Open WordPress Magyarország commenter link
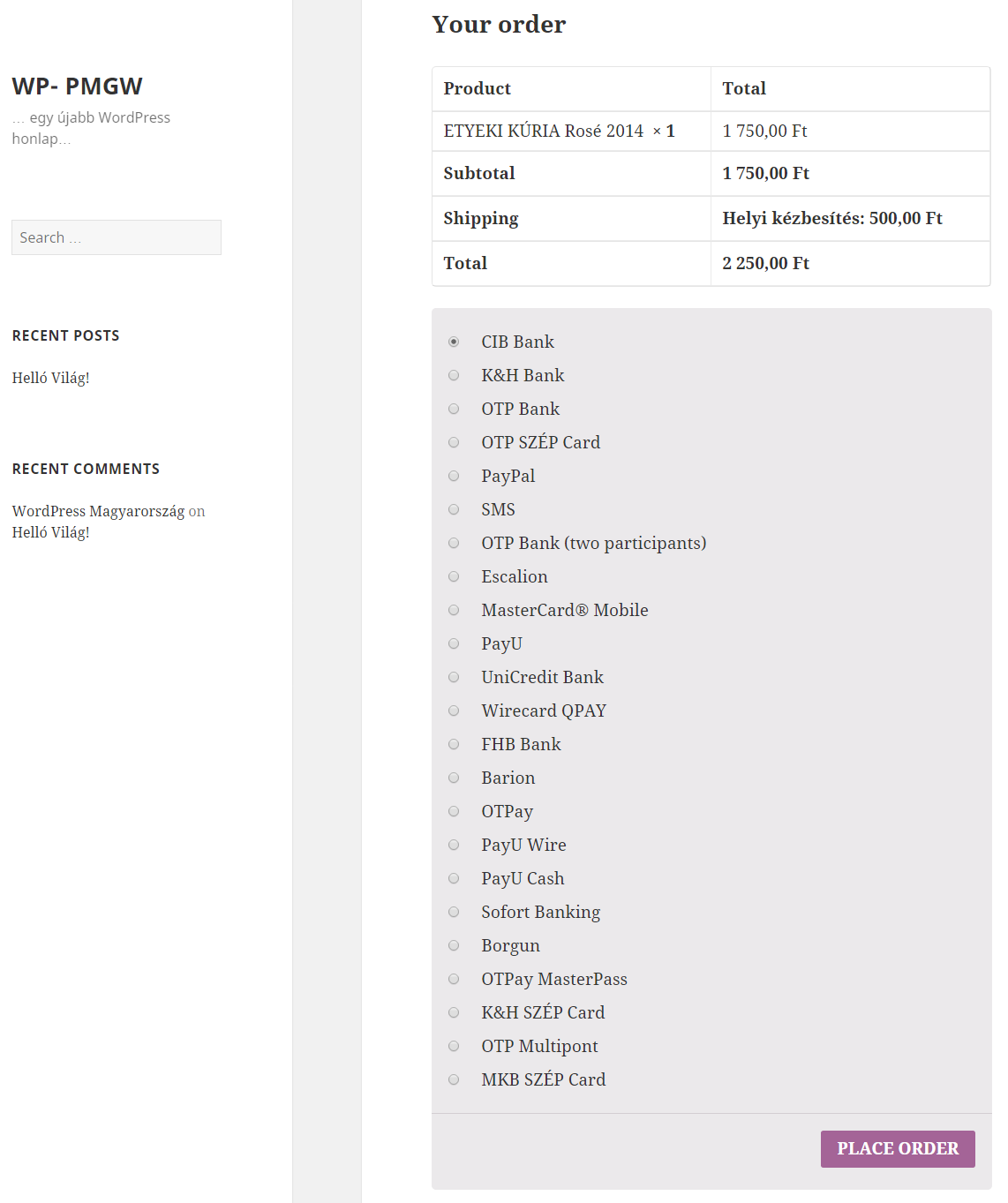This screenshot has width=1008, height=1203. click(x=98, y=511)
